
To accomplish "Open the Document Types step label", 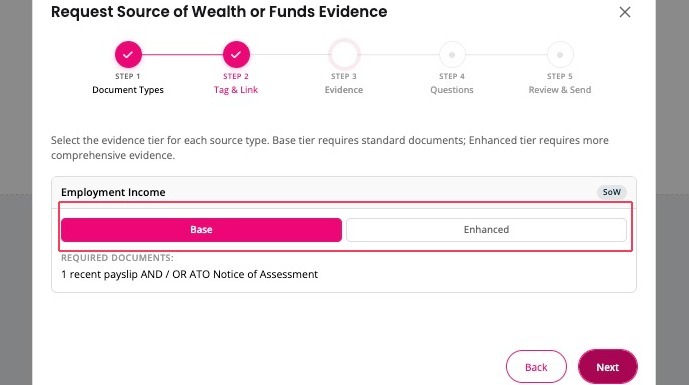I will tap(128, 90).
